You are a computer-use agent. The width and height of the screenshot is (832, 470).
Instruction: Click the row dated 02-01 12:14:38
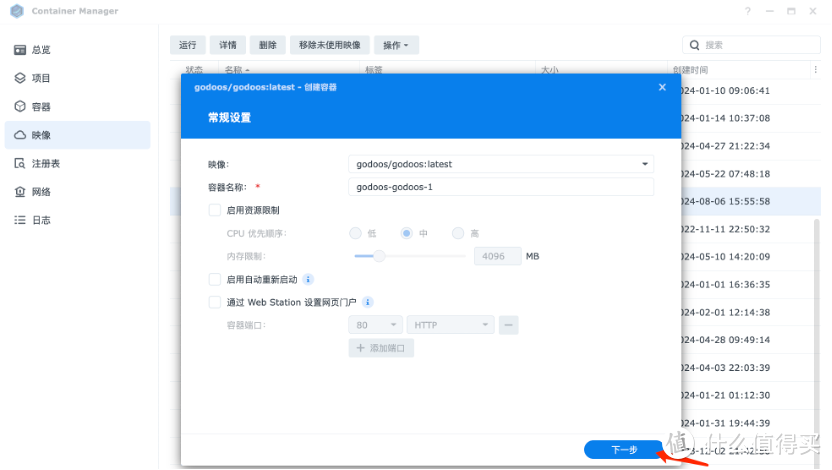[x=751, y=312]
